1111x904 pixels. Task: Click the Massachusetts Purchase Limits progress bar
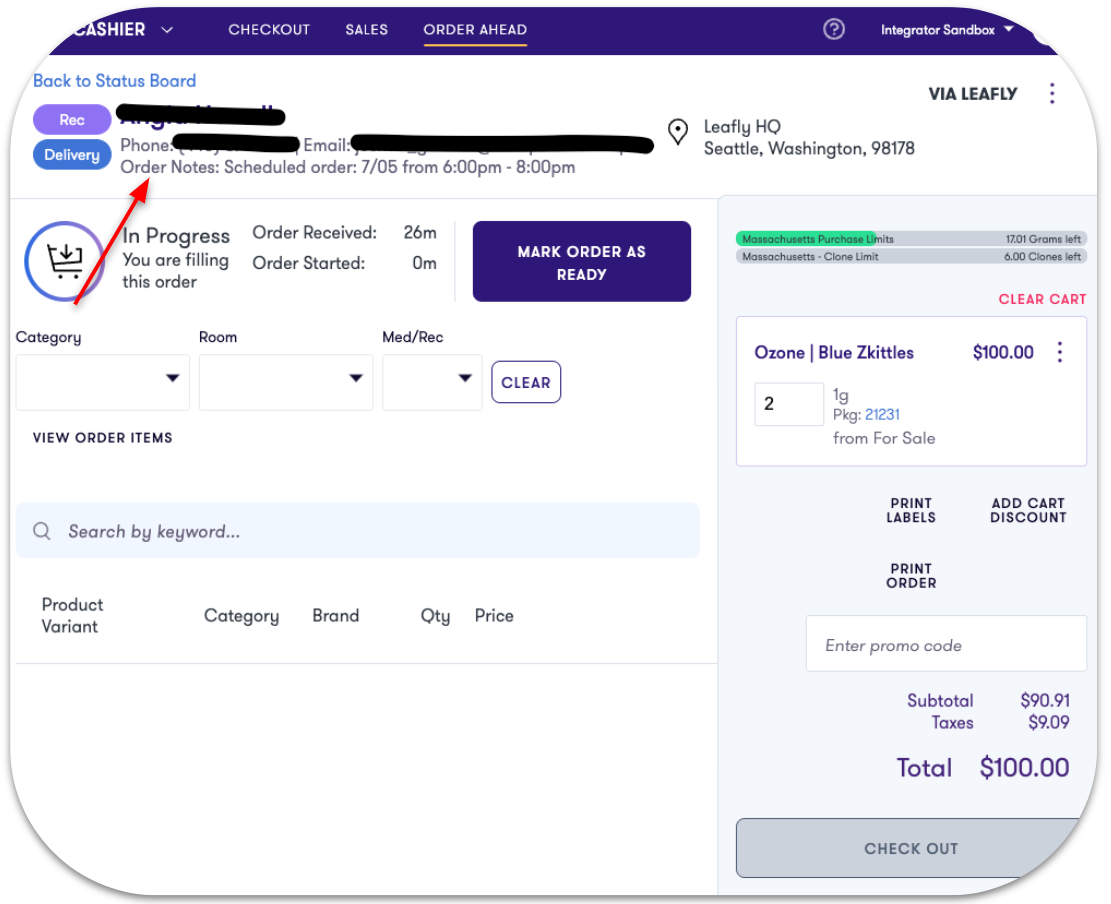pos(911,239)
